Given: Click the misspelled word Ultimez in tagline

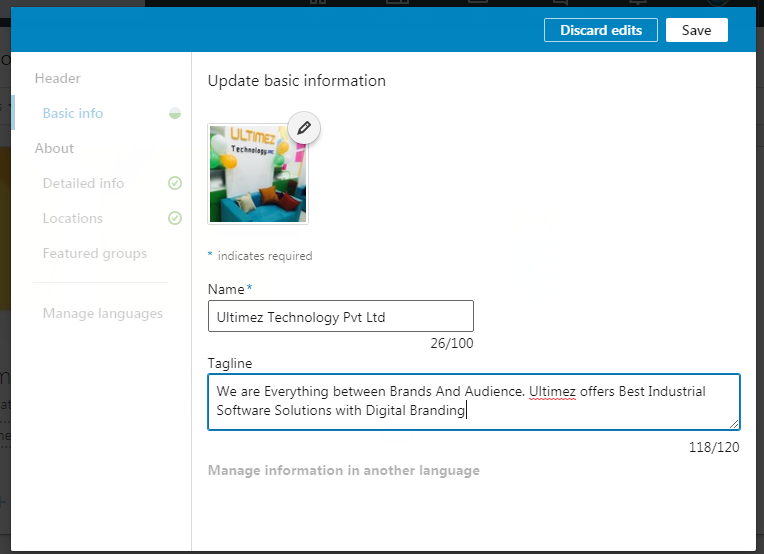Looking at the screenshot, I should 553,392.
